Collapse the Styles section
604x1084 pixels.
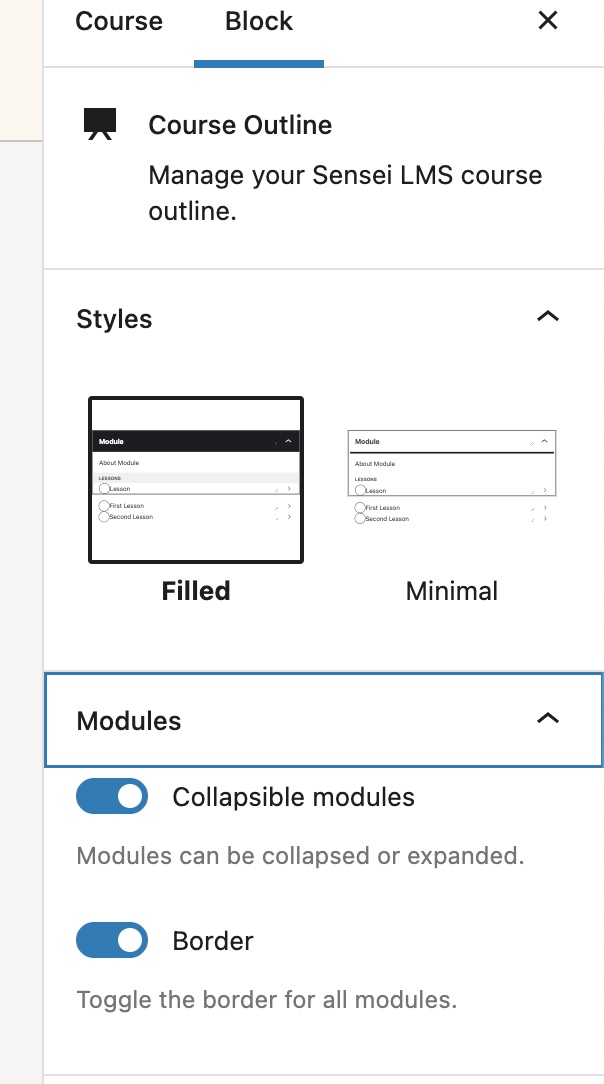[x=547, y=316]
